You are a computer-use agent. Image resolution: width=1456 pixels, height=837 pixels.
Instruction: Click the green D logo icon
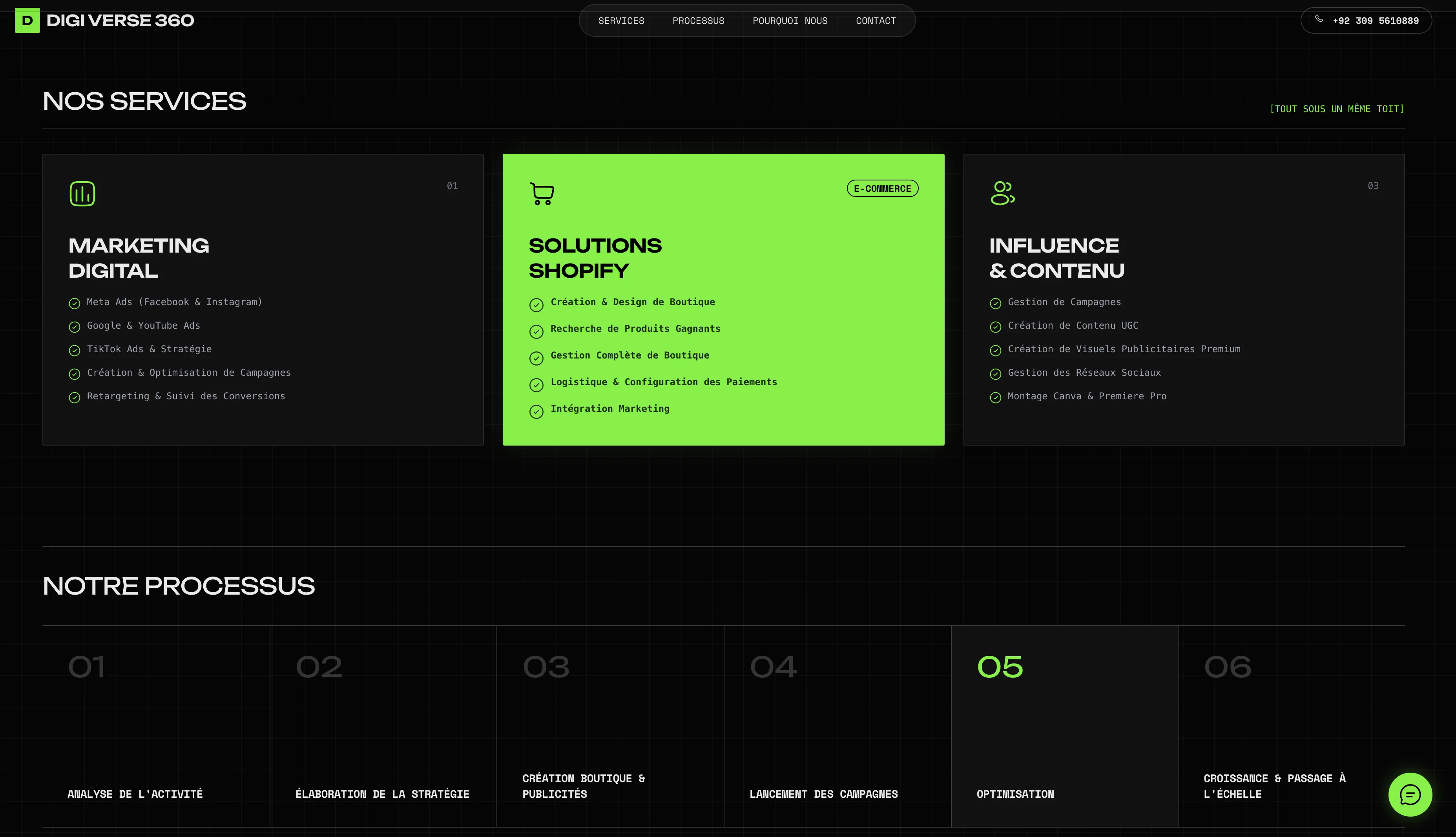click(27, 20)
